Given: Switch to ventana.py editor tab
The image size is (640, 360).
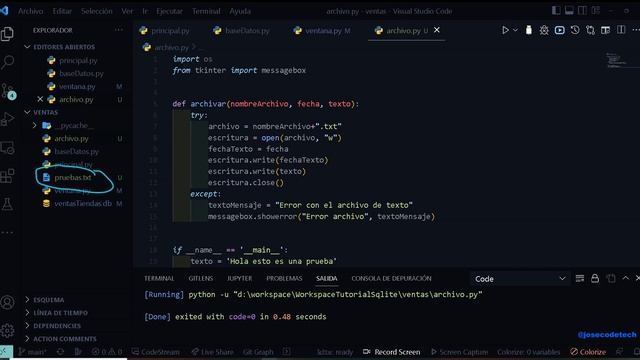Looking at the screenshot, I should coord(322,31).
